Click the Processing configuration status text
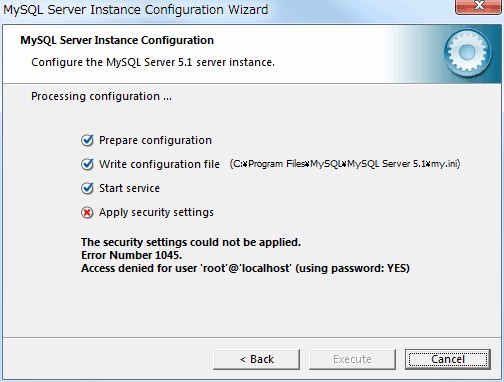Viewport: 504px width, 382px height. (x=101, y=97)
